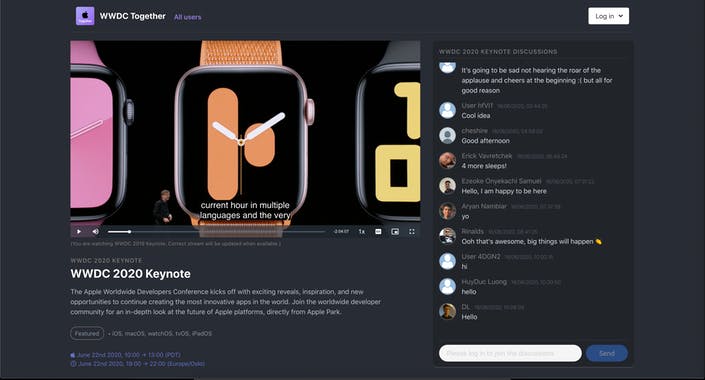Toggle closed captions on video

click(378, 232)
